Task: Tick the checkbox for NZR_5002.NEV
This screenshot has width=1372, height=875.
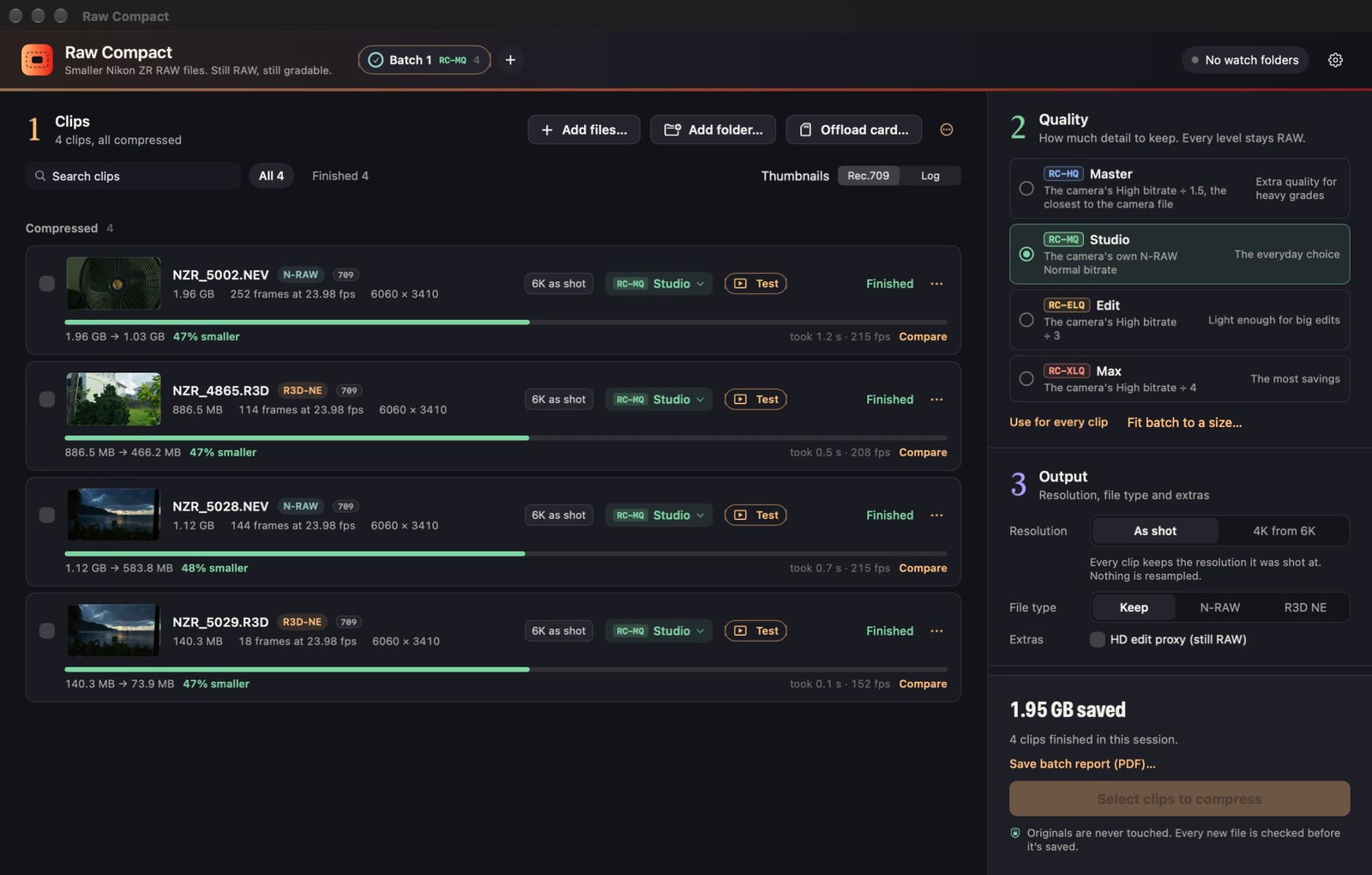Action: click(47, 284)
